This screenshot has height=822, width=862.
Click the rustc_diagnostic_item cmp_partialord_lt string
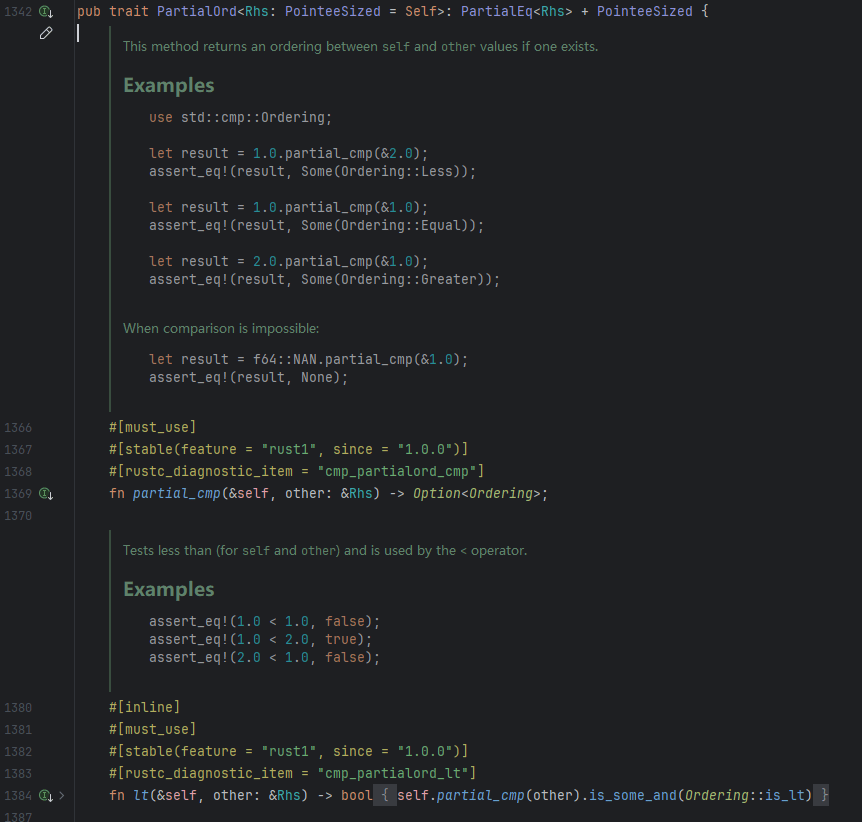pos(399,773)
